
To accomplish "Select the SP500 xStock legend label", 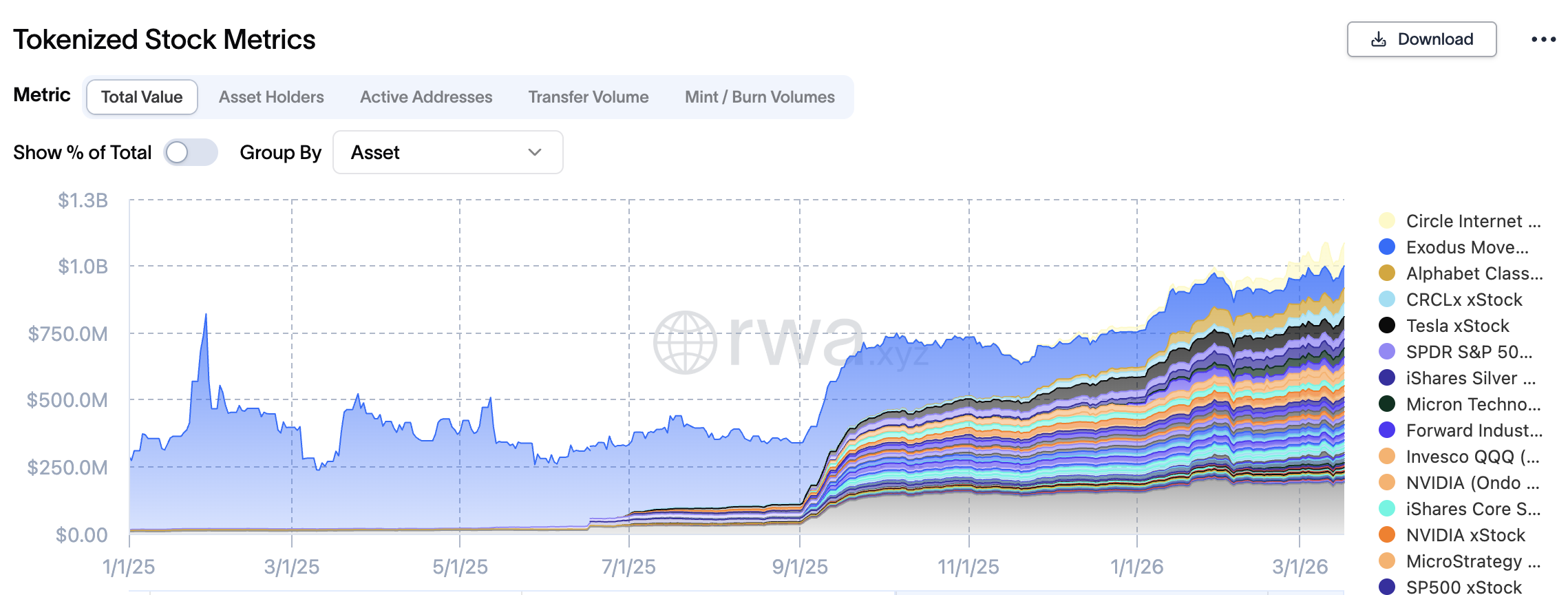I will pyautogui.click(x=1464, y=587).
